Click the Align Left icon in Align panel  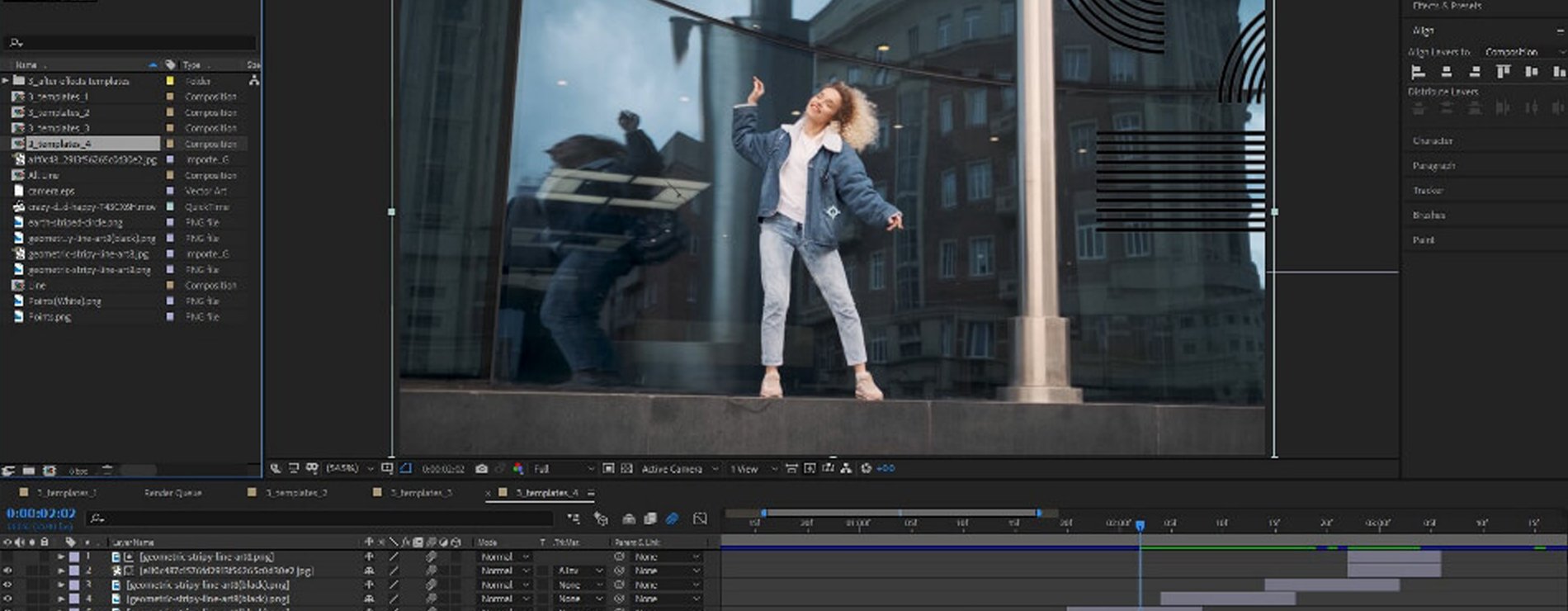click(x=1418, y=72)
